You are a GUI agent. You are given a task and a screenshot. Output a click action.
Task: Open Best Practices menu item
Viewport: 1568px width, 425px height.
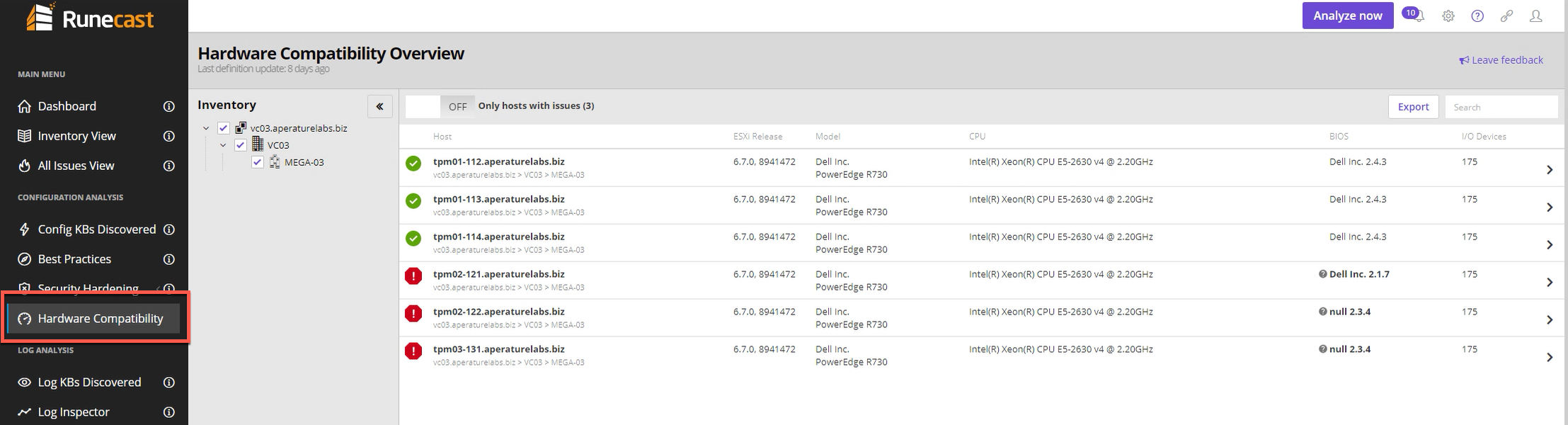pyautogui.click(x=74, y=259)
